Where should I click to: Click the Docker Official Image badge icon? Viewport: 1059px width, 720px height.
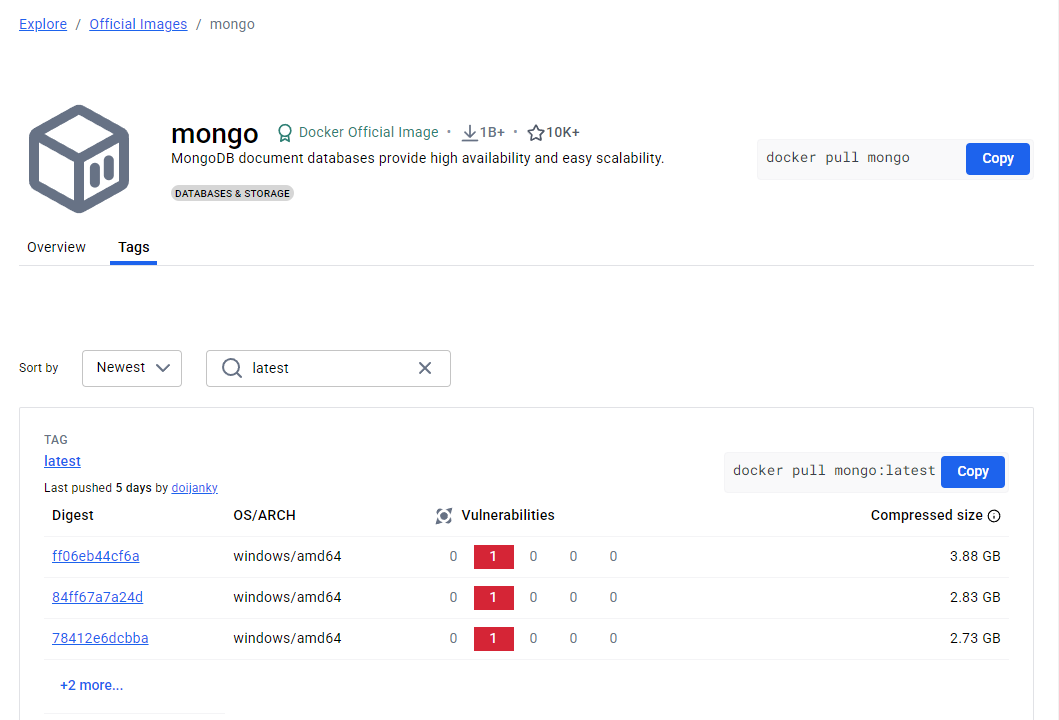285,133
